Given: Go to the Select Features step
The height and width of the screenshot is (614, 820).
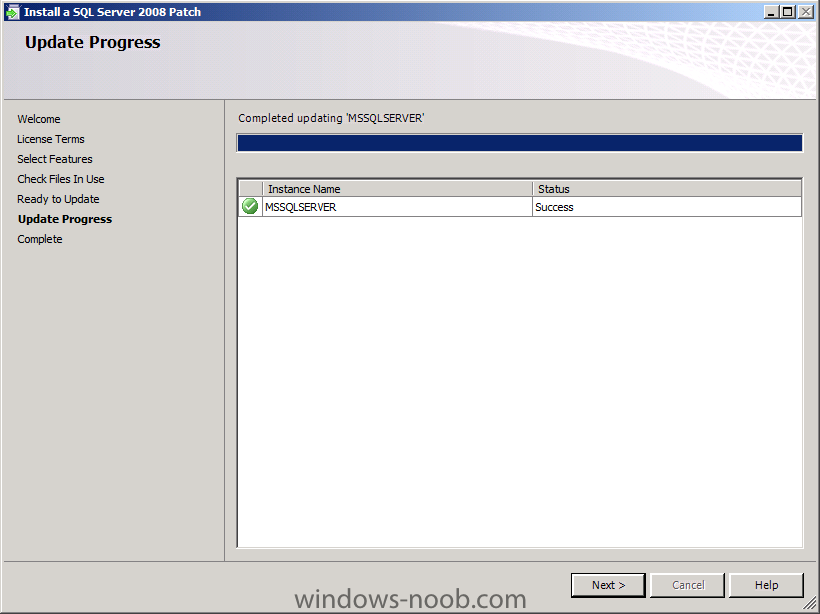Looking at the screenshot, I should click(55, 159).
